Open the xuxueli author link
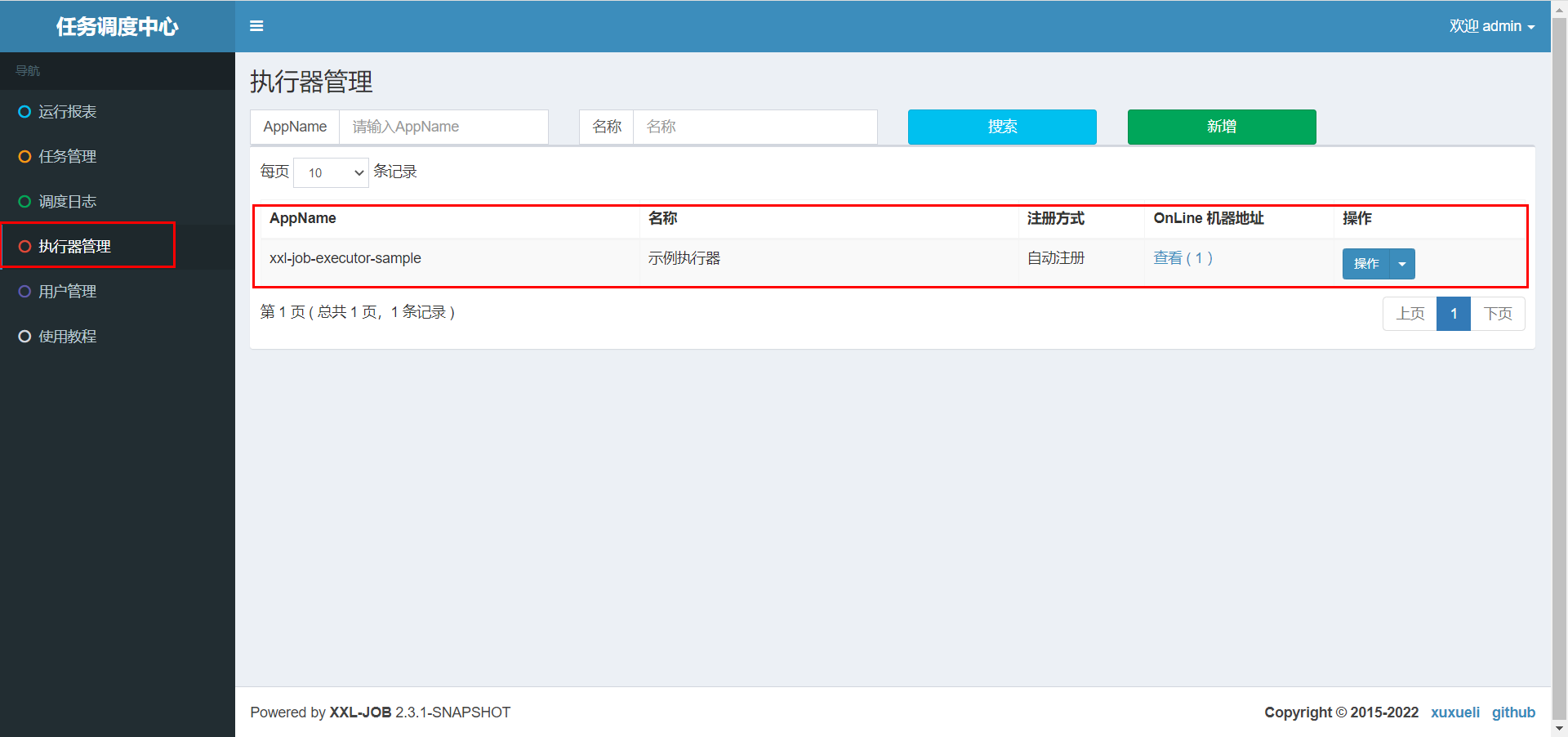The height and width of the screenshot is (737, 1568). click(x=1454, y=712)
